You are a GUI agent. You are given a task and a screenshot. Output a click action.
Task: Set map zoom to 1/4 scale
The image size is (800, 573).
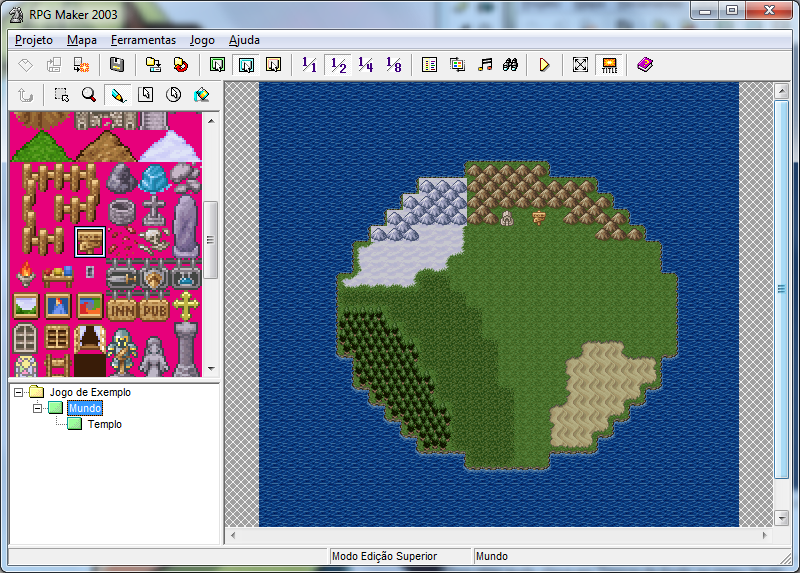coord(365,65)
